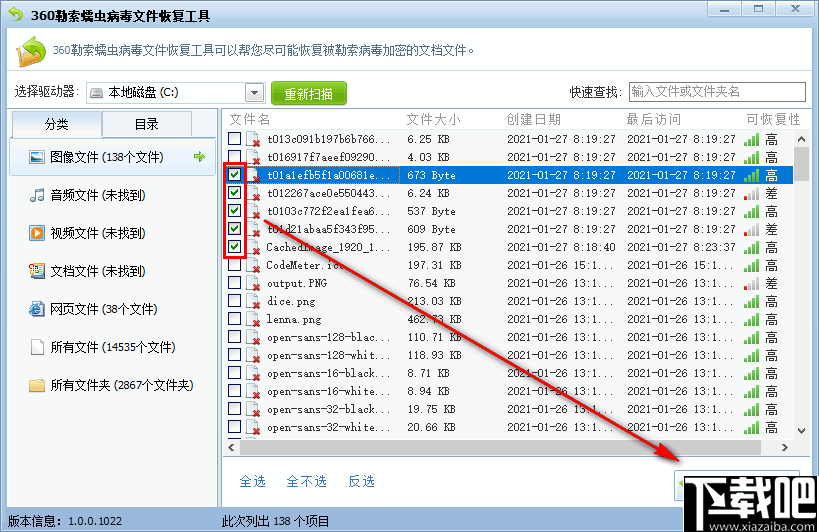Sort by 文件大小 column header
The width and height of the screenshot is (819, 532).
click(434, 120)
